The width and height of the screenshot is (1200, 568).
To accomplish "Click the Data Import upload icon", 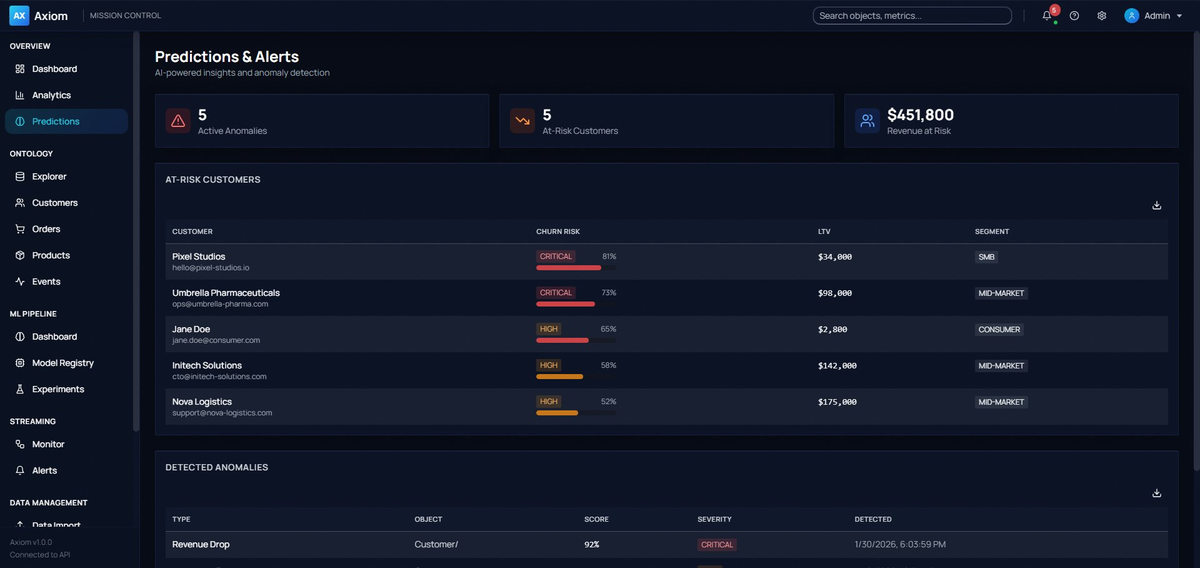I will pyautogui.click(x=20, y=525).
